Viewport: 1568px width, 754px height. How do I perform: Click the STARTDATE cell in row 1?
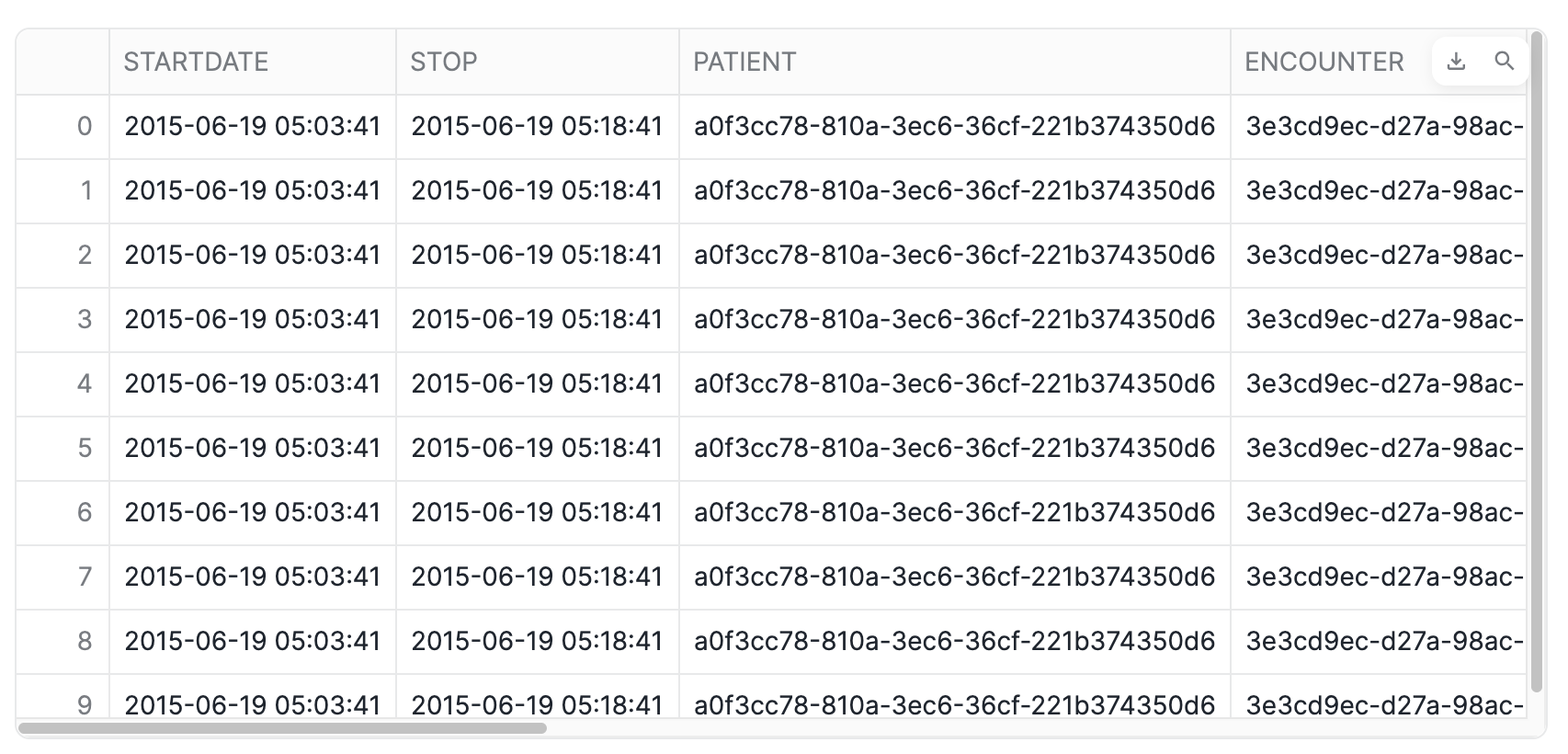coord(253,191)
